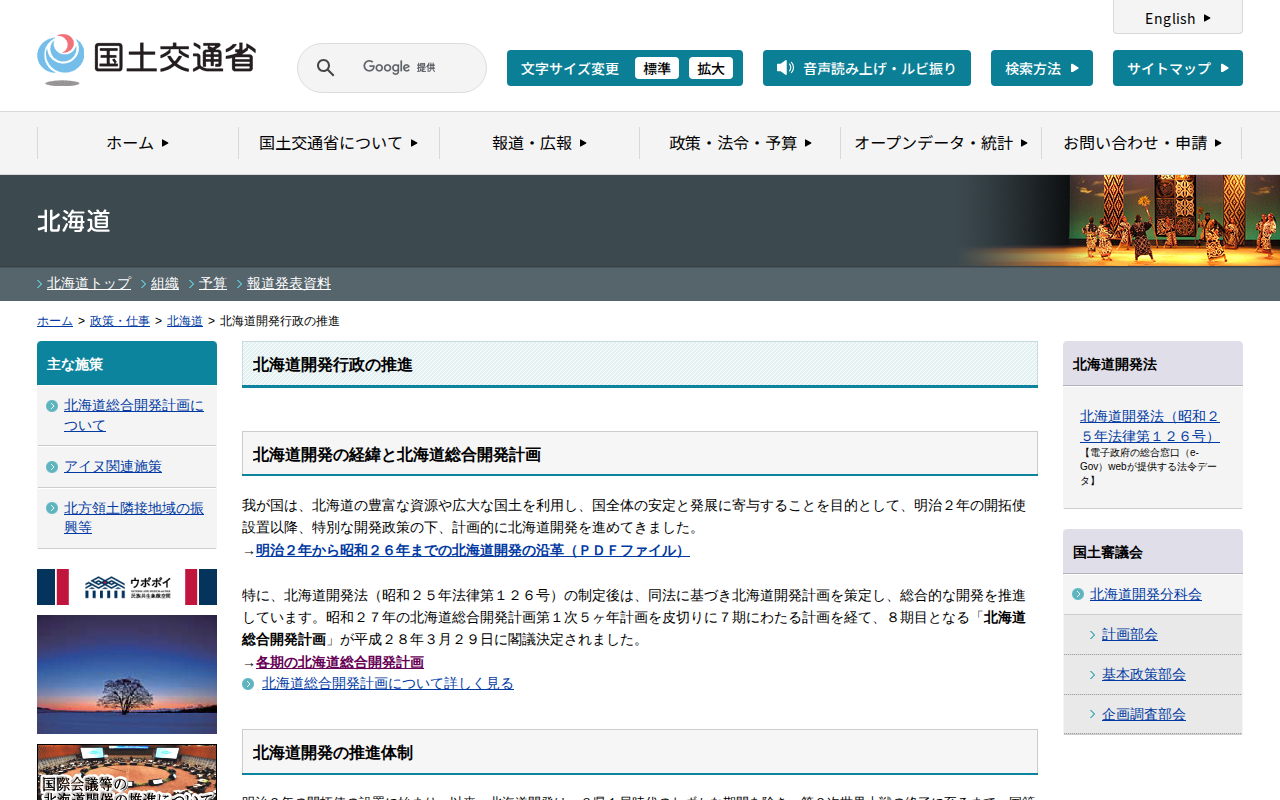1280x800 pixels.
Task: Set font size to 標準
Action: [x=657, y=69]
